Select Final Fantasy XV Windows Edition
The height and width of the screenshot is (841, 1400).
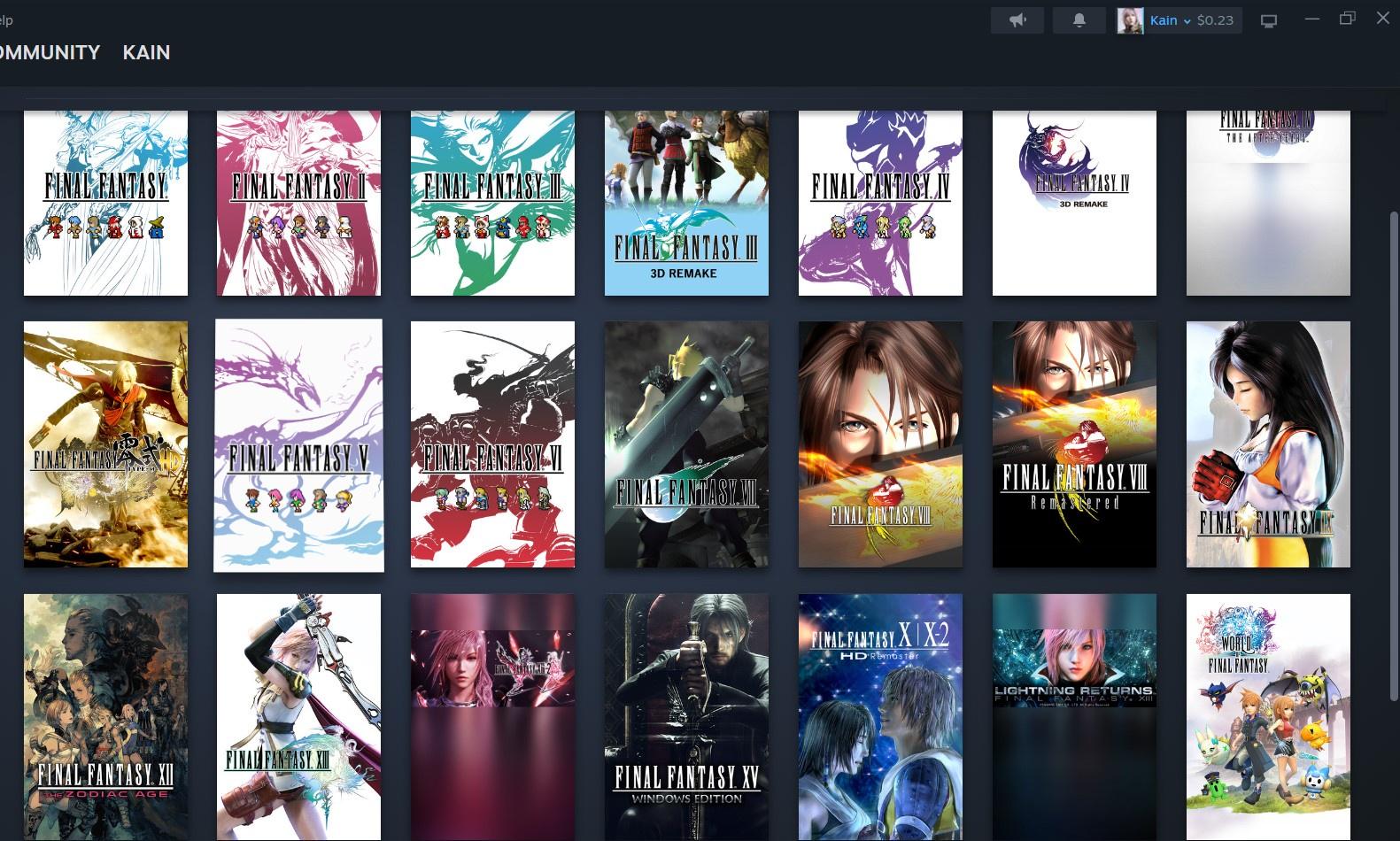click(x=686, y=717)
